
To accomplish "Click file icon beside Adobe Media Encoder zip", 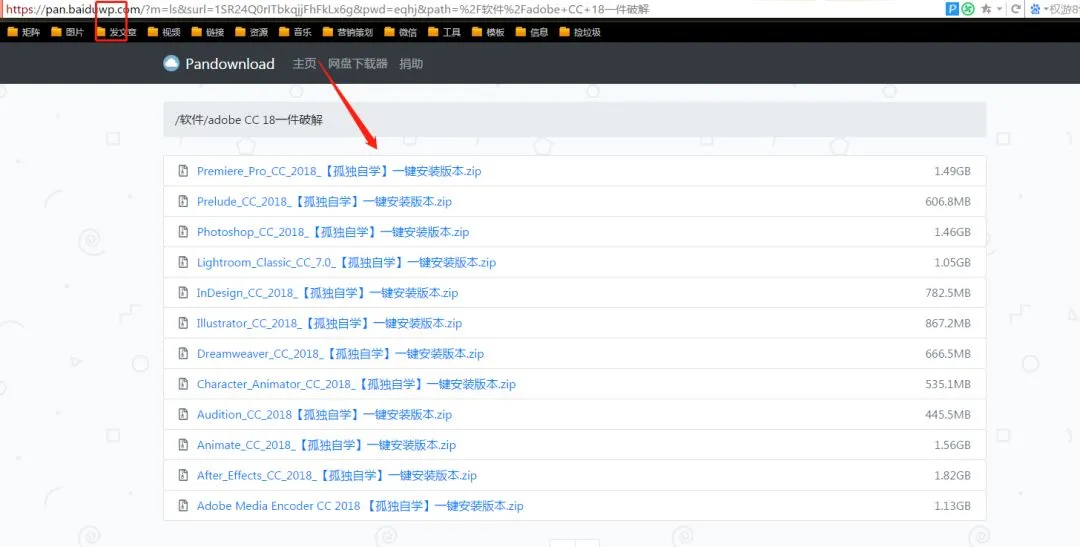I will click(x=183, y=506).
